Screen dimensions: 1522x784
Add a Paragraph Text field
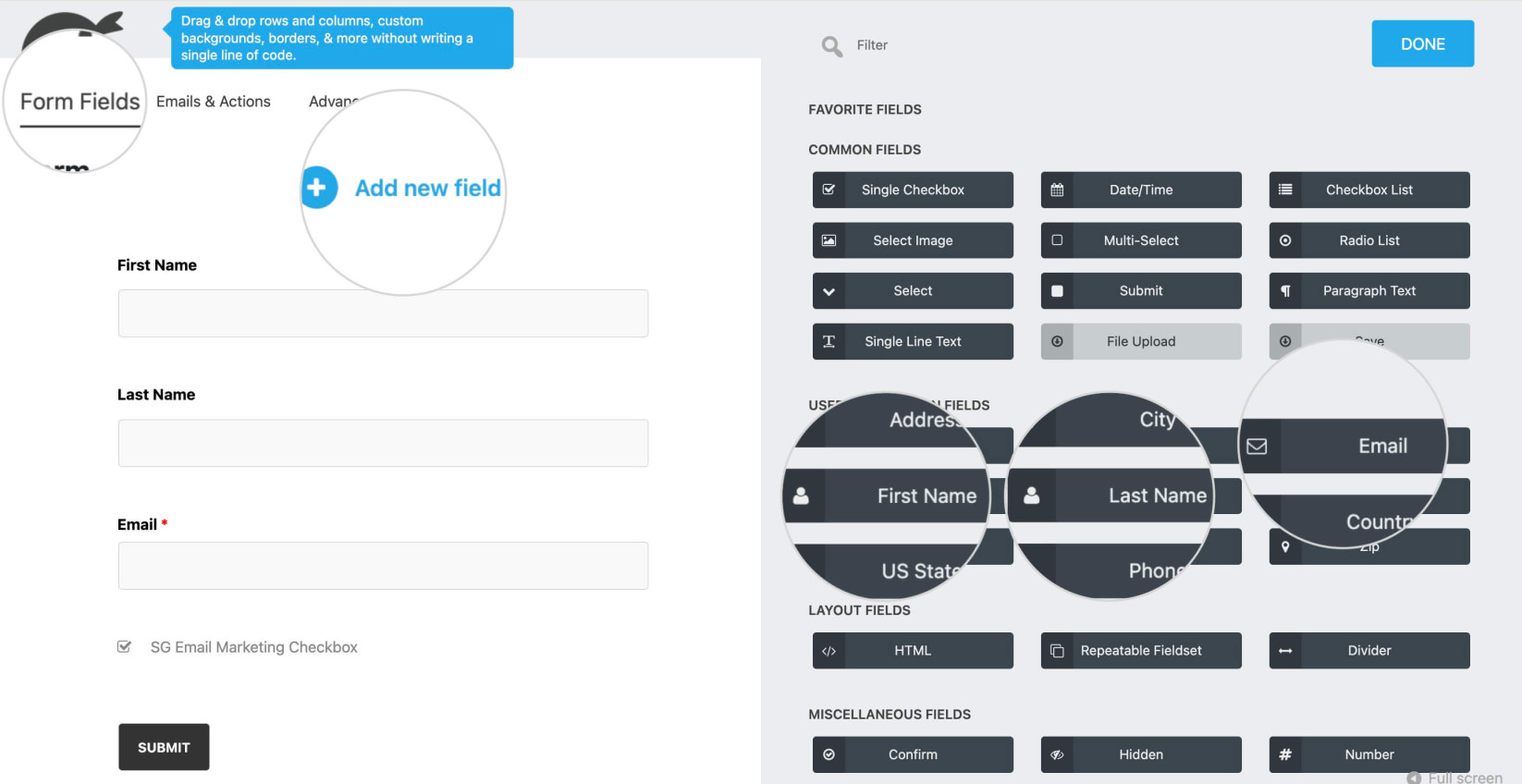(x=1369, y=290)
